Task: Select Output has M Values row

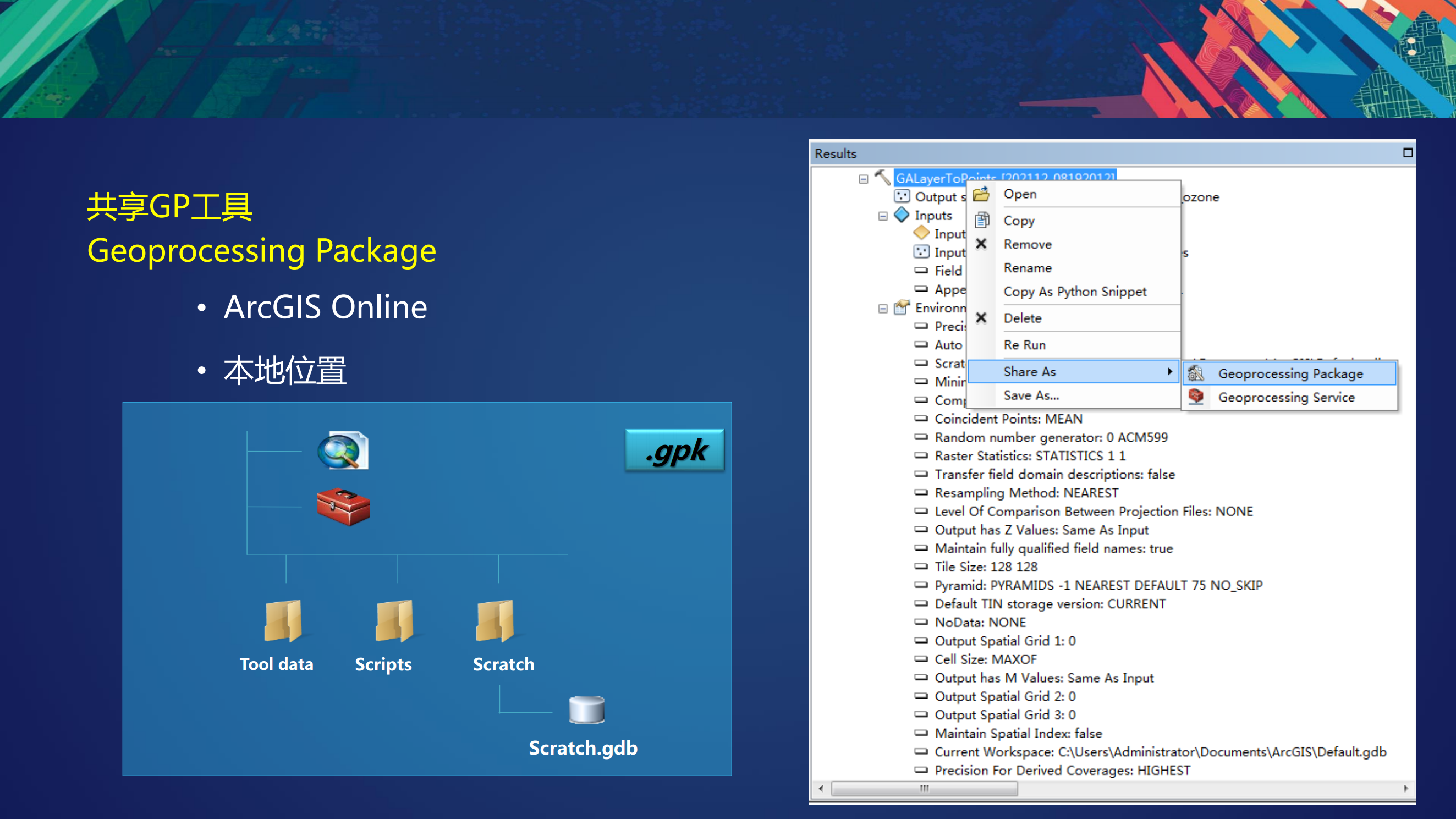Action: 1044,678
